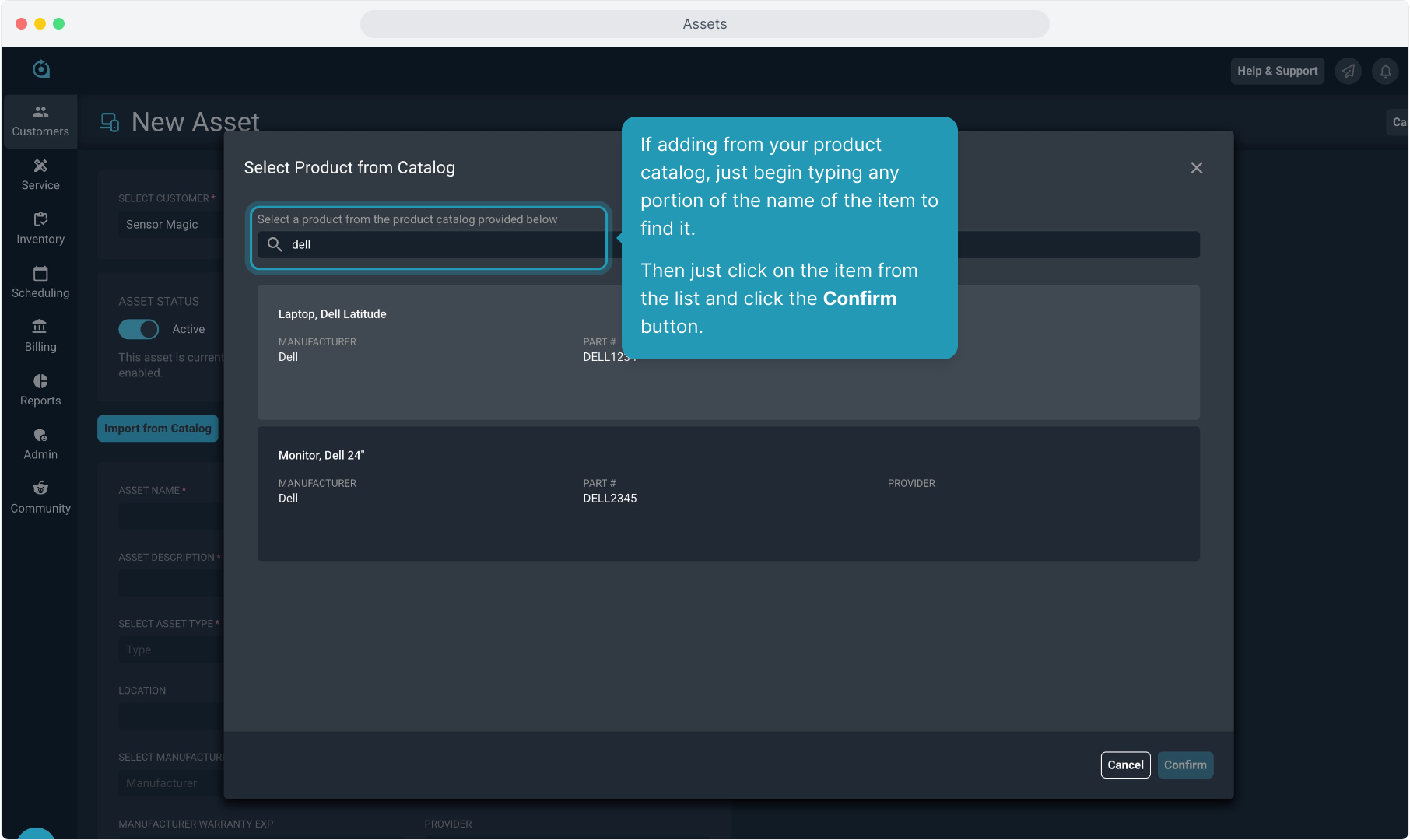The image size is (1410, 840).
Task: Open the Customers section in sidebar
Action: coord(40,121)
